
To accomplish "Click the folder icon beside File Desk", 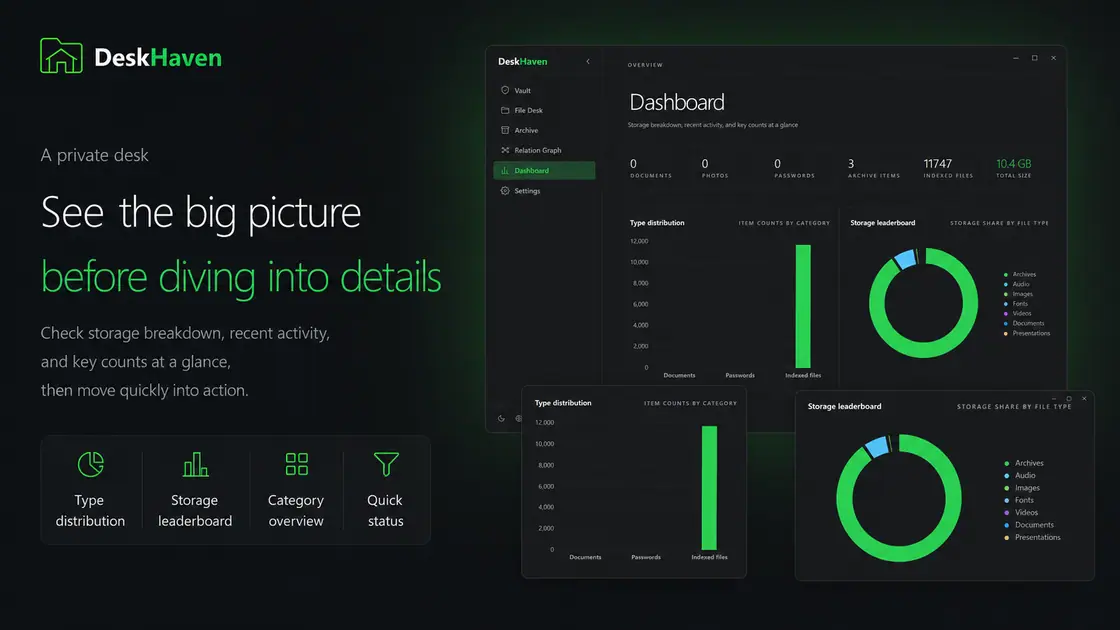I will tap(505, 110).
